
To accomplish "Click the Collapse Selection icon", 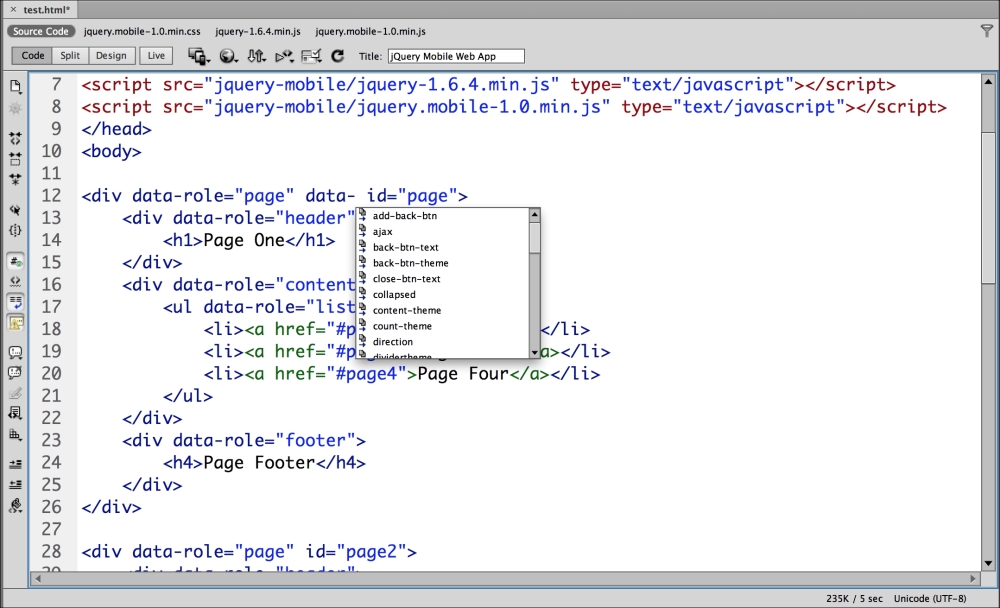I will tap(15, 159).
